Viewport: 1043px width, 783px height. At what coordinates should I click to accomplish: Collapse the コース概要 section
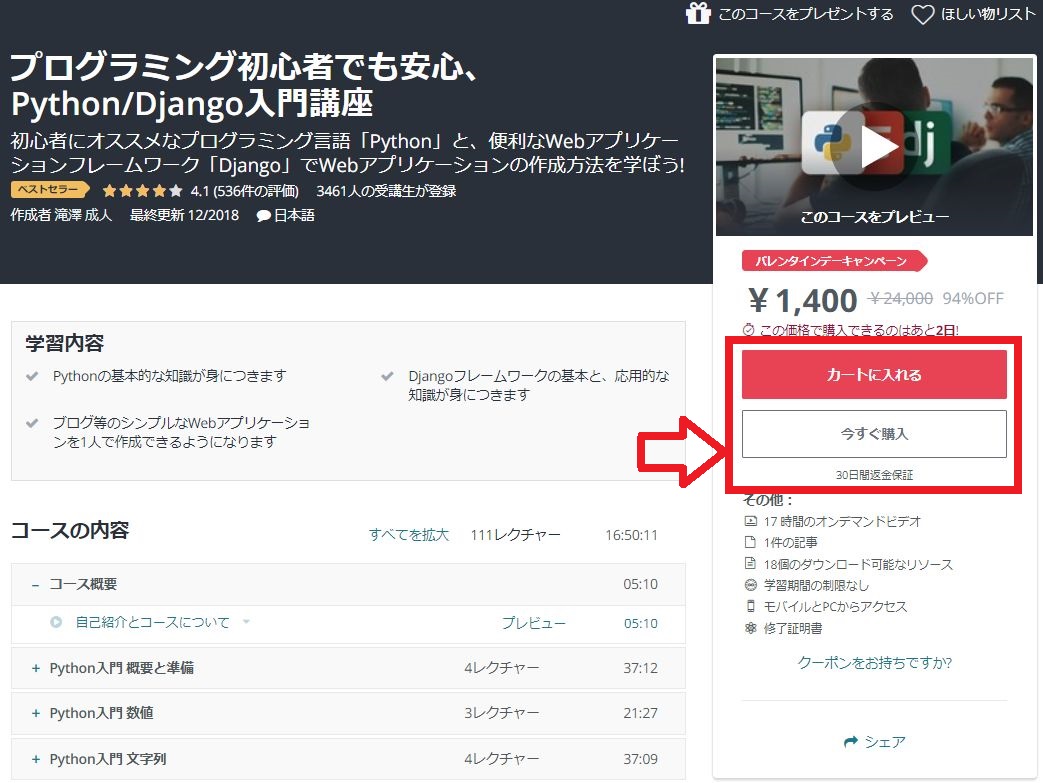(x=35, y=584)
